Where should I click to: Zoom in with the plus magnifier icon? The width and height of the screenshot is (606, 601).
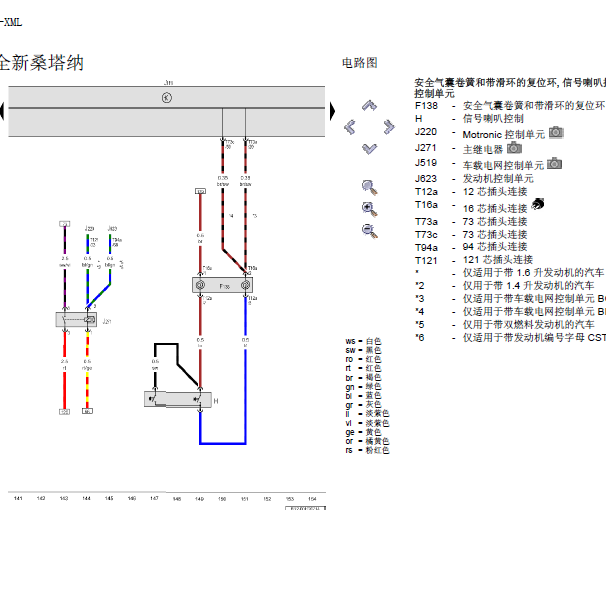click(x=369, y=209)
